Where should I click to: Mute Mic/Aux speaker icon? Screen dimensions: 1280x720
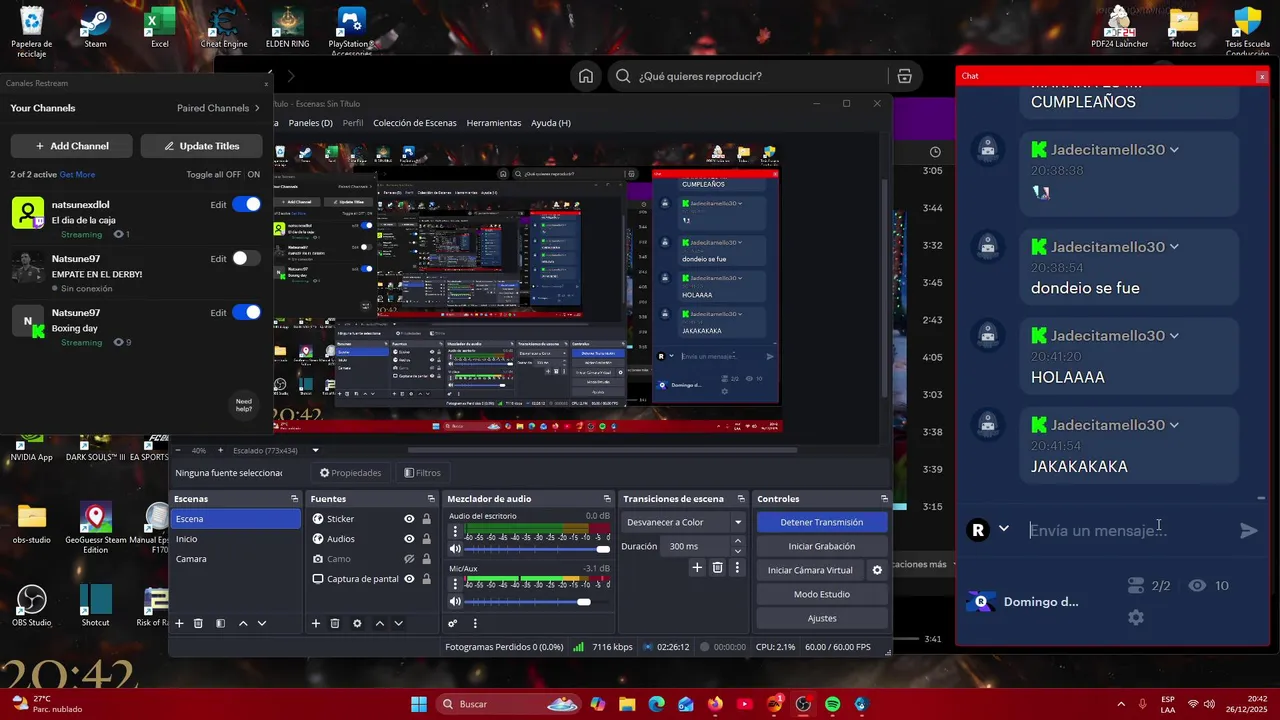click(x=455, y=601)
